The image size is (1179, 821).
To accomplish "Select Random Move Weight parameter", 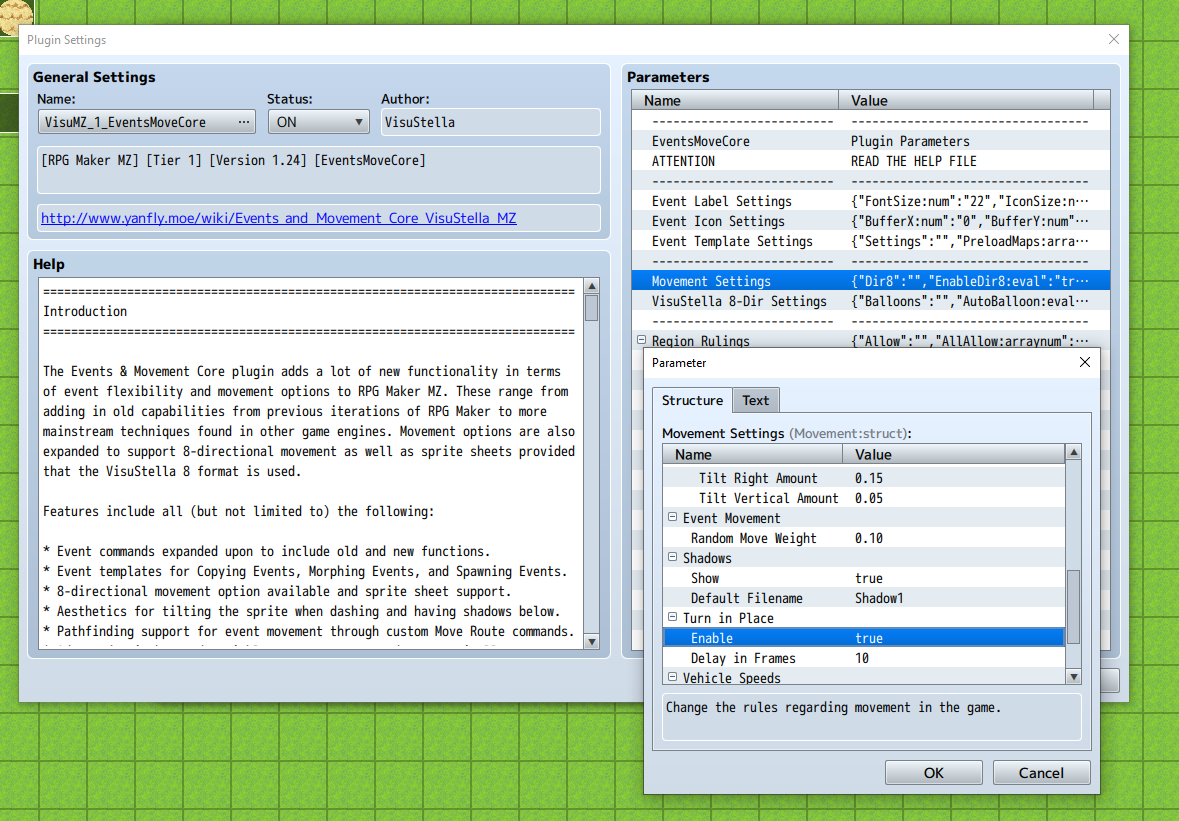I will (x=864, y=538).
